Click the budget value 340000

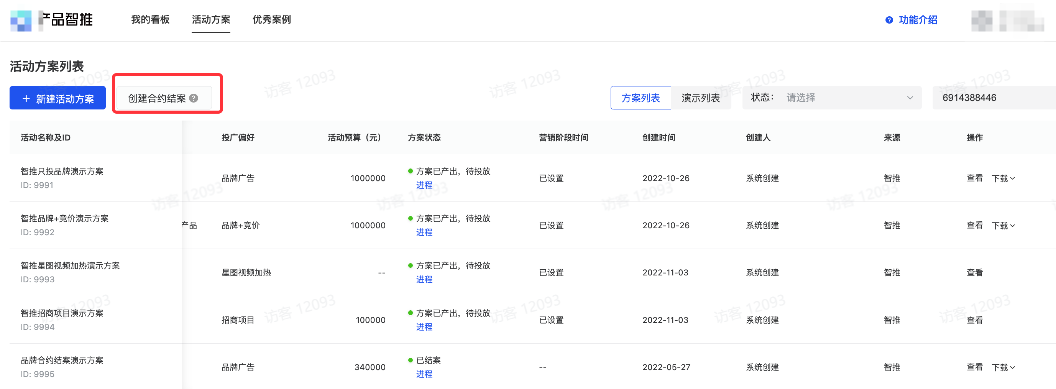[370, 367]
